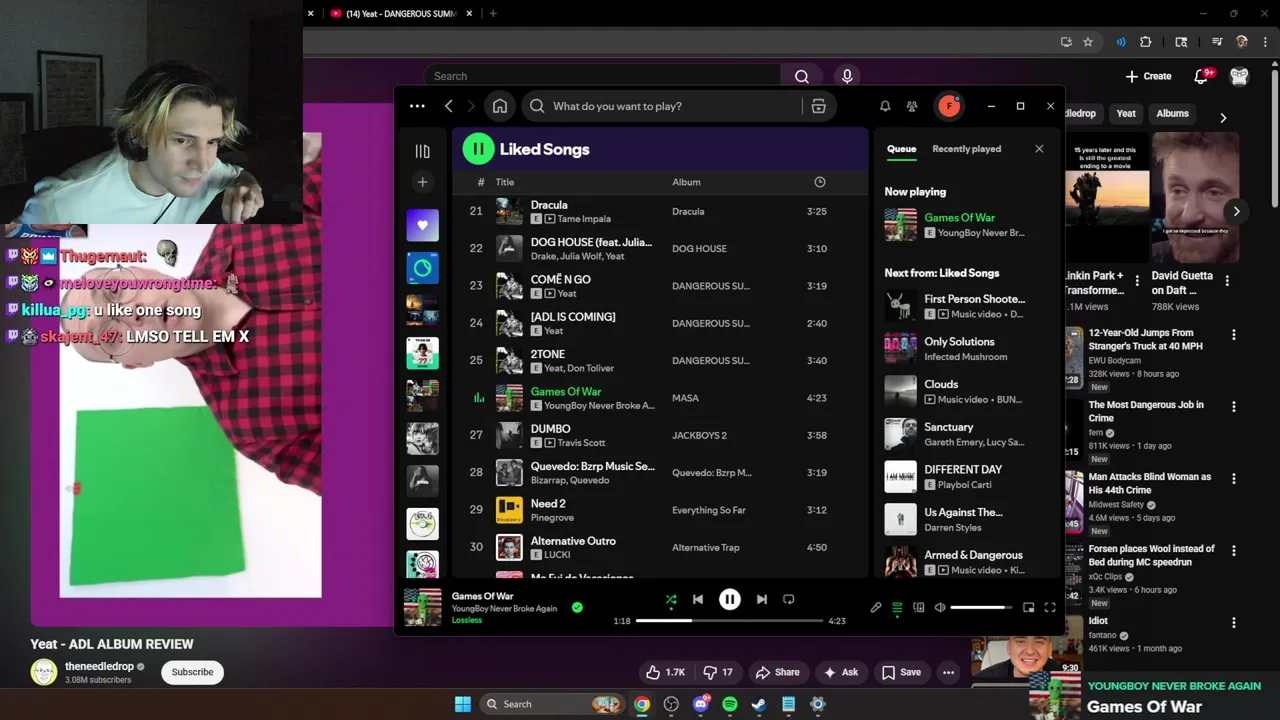
Task: Pause Liked Songs with green button
Action: tap(478, 149)
